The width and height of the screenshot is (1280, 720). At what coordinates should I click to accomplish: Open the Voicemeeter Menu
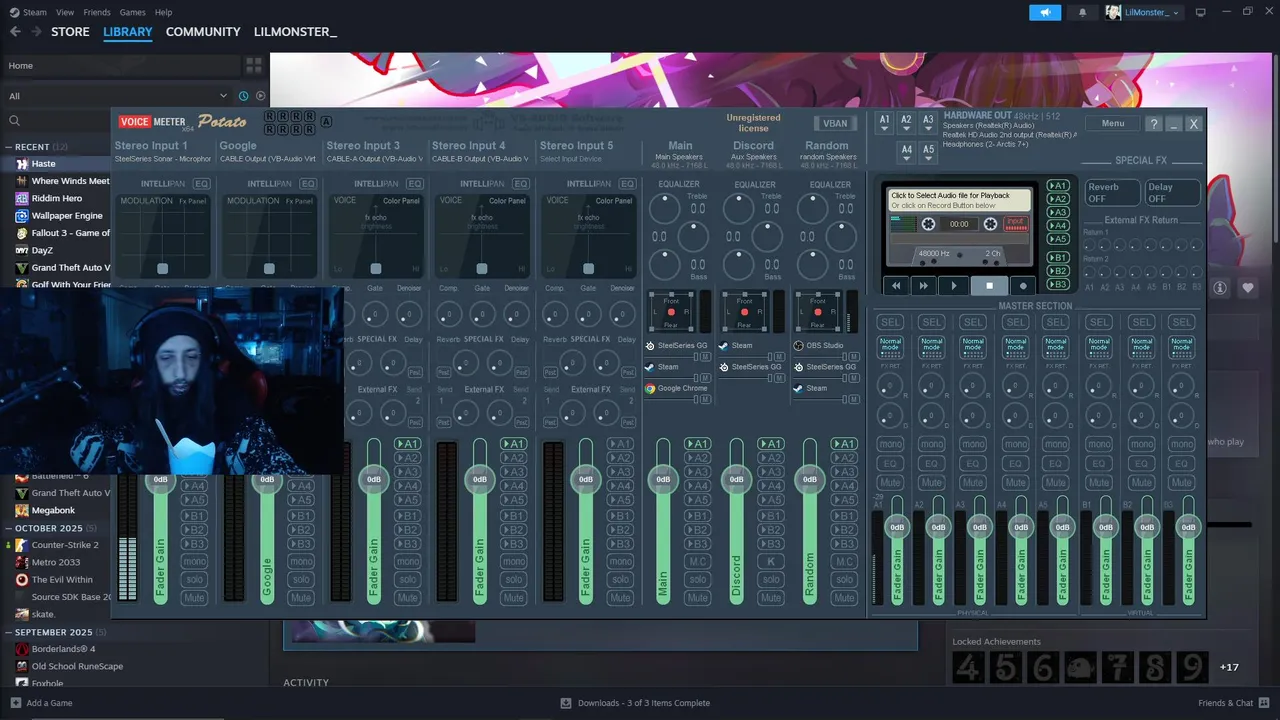1113,124
